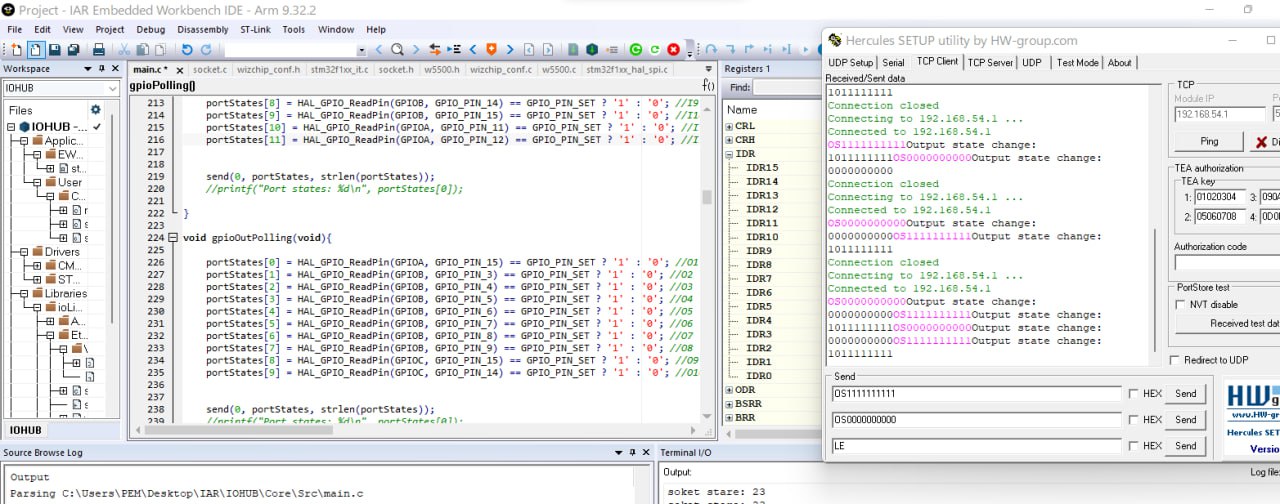
Task: Click the Redo toolbar icon
Action: 206,49
